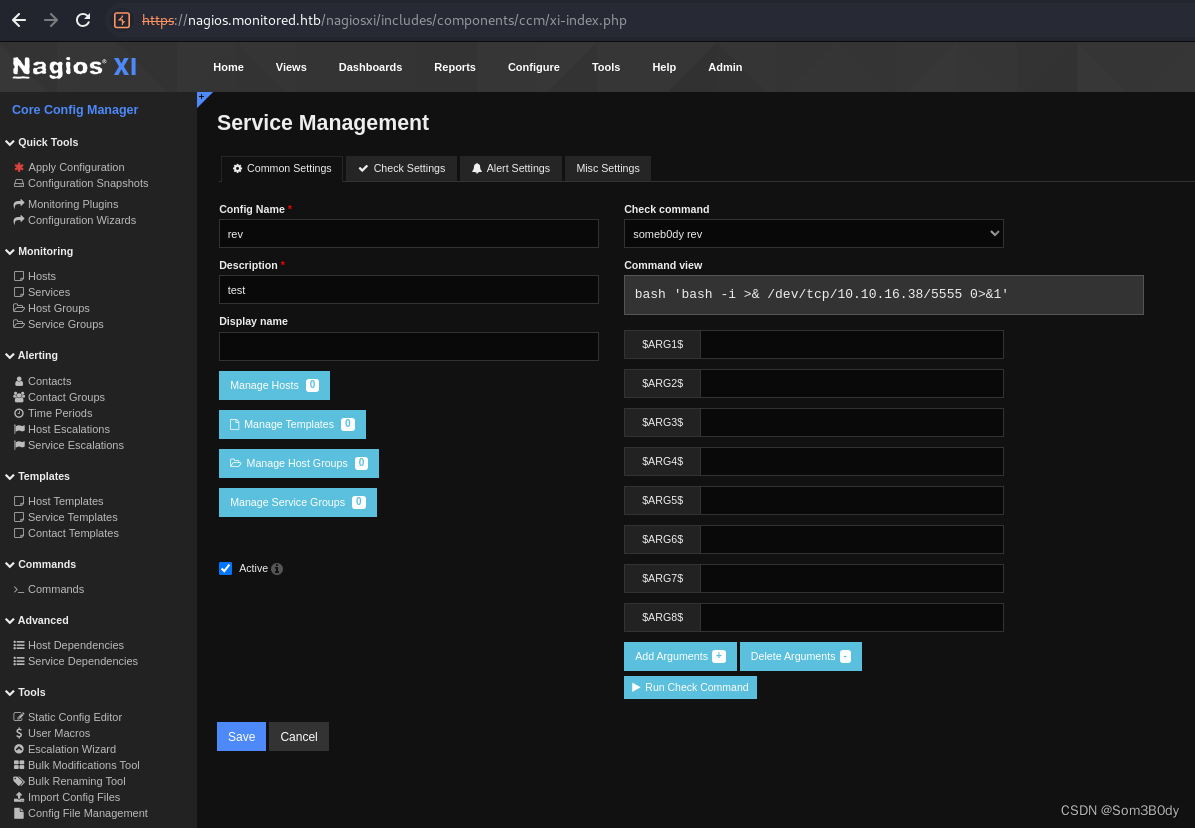
Task: Click the insecure connection shield icon
Action: coord(122,21)
